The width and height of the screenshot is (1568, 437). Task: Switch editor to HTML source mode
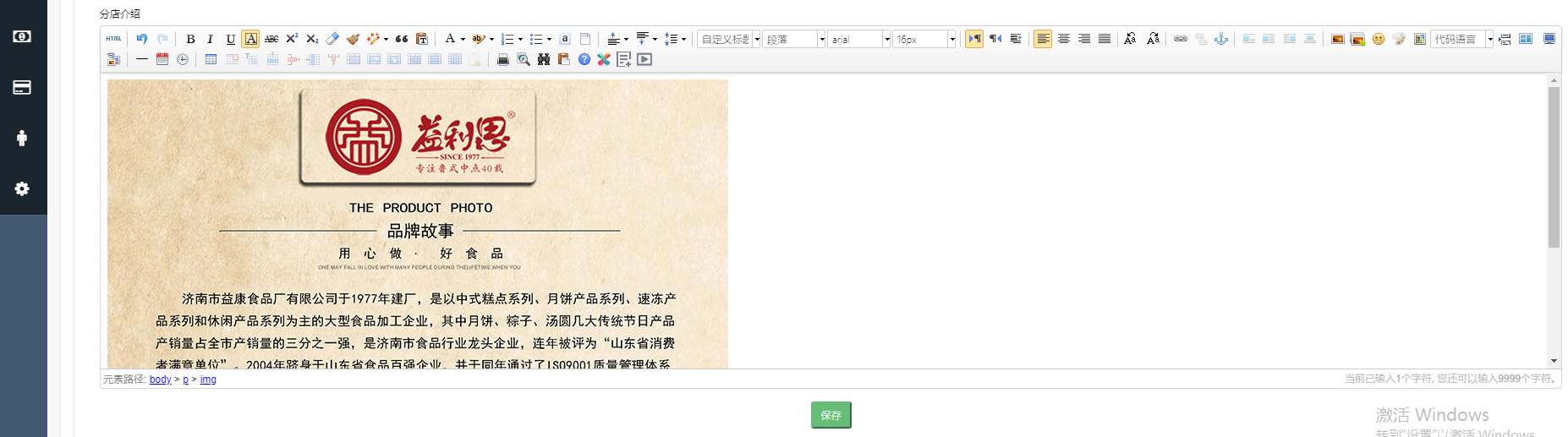pyautogui.click(x=113, y=39)
